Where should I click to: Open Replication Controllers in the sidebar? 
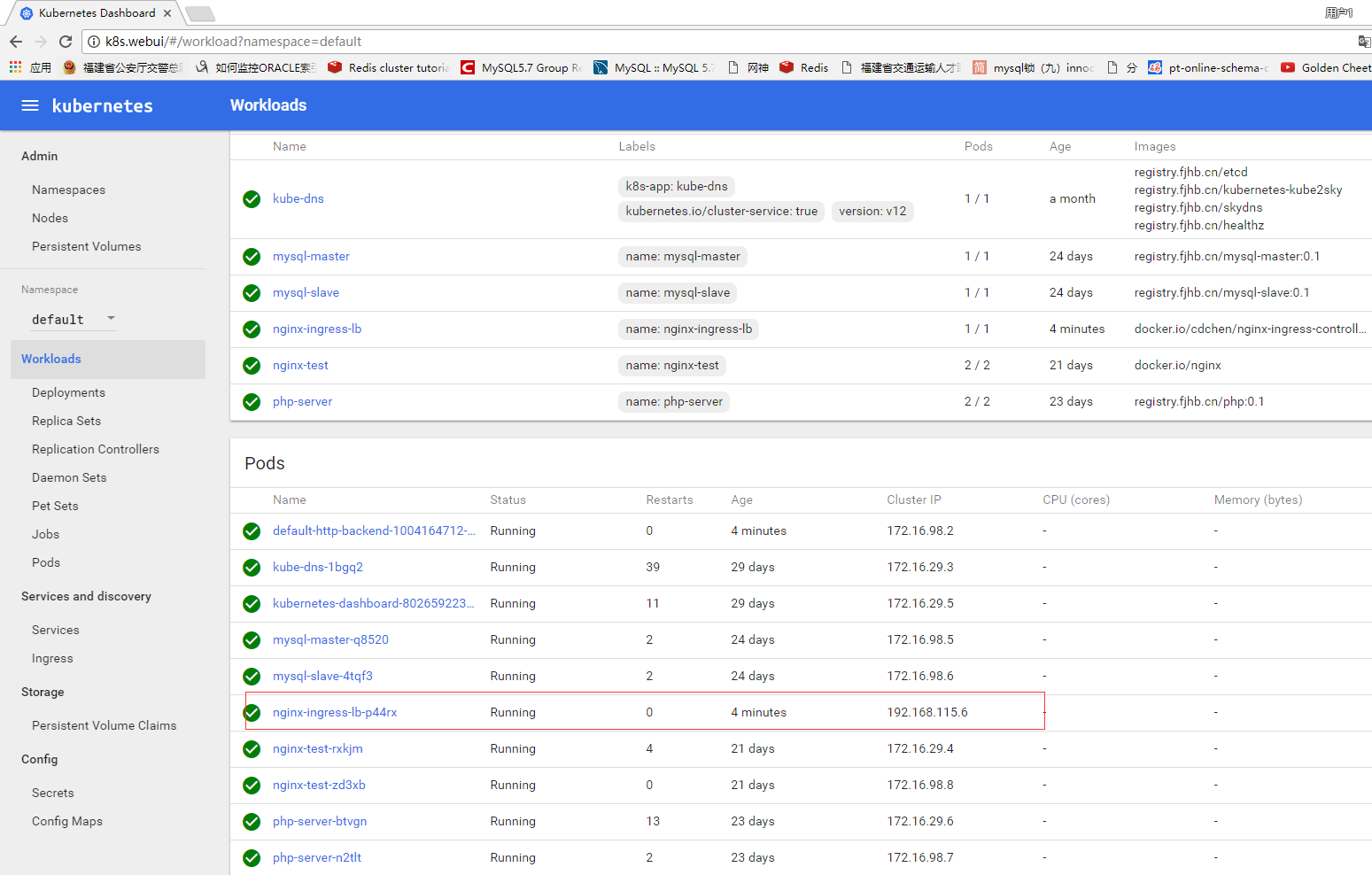[x=96, y=449]
